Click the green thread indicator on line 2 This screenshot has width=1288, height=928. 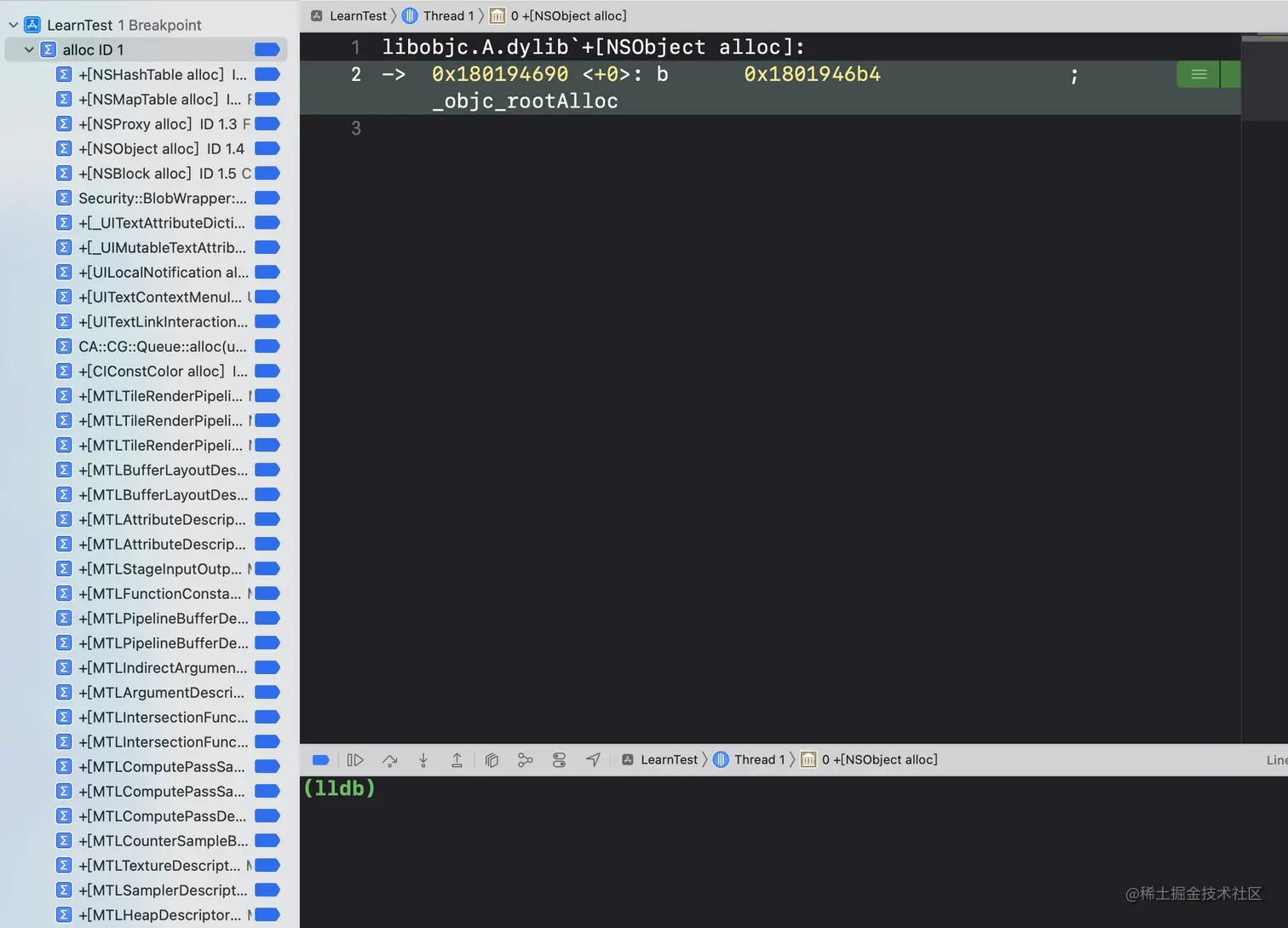(1199, 74)
